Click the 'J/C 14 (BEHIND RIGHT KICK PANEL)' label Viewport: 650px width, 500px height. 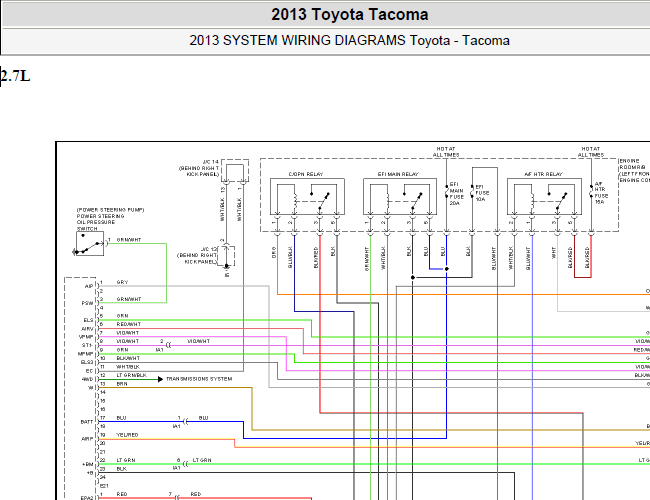199,168
